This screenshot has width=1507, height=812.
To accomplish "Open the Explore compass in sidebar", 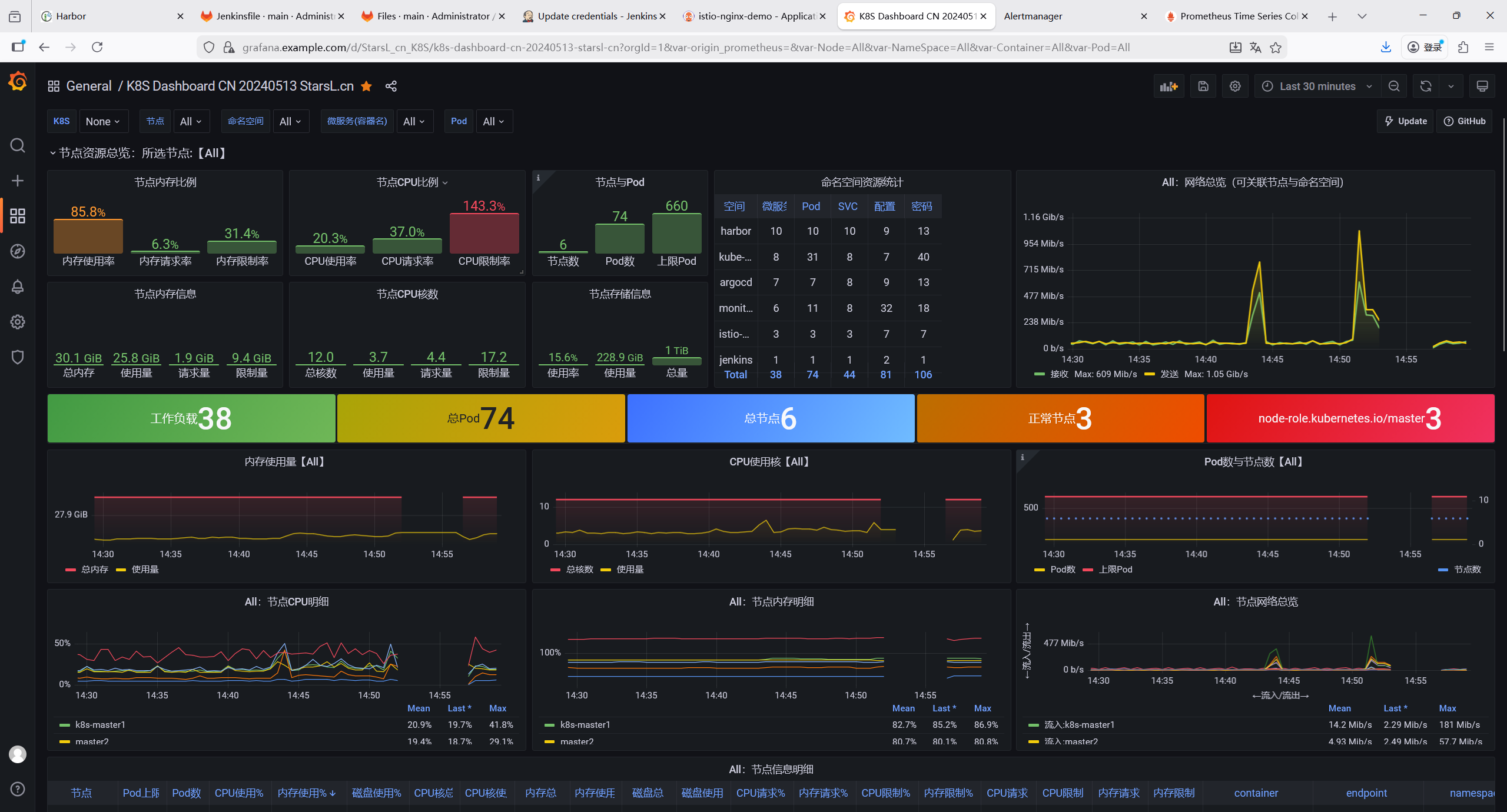I will click(18, 251).
